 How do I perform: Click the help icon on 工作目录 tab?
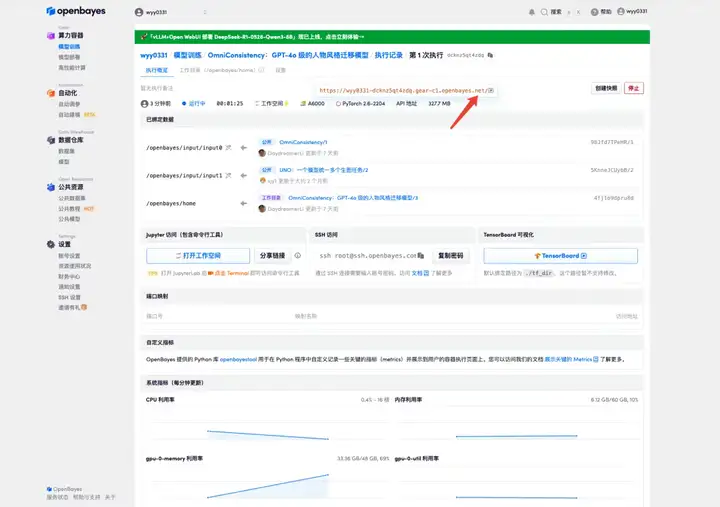(x=261, y=70)
